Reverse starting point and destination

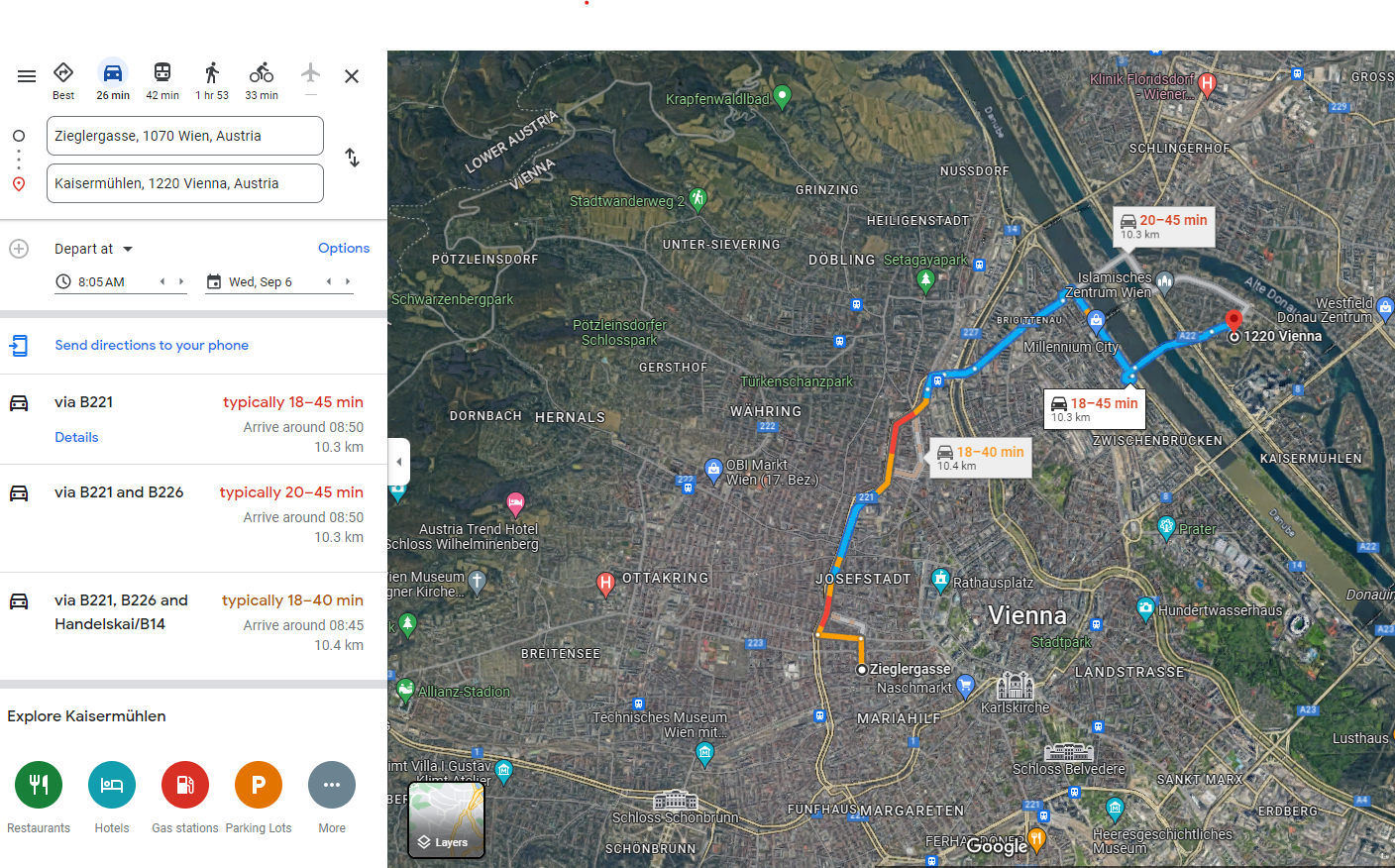pyautogui.click(x=352, y=159)
